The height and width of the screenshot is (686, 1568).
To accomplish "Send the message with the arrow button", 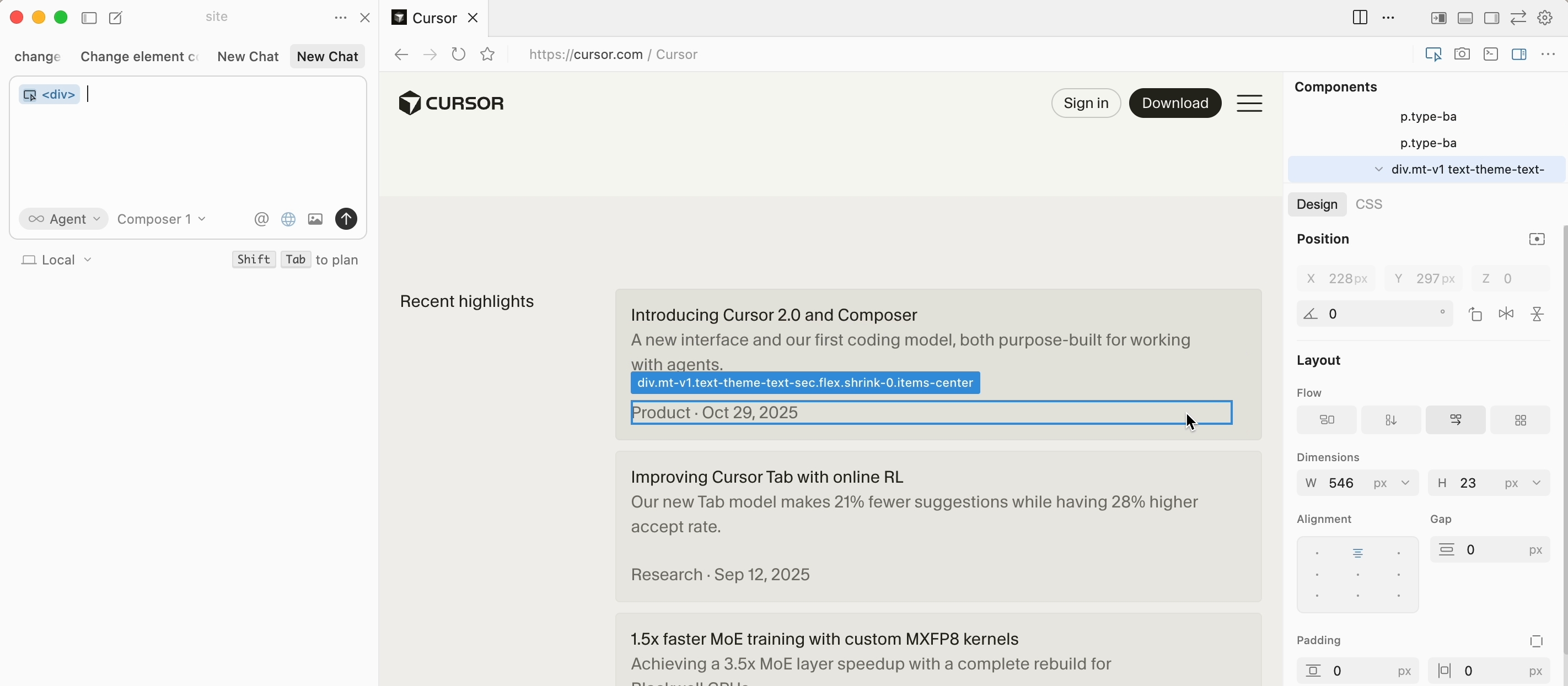I will tap(346, 219).
